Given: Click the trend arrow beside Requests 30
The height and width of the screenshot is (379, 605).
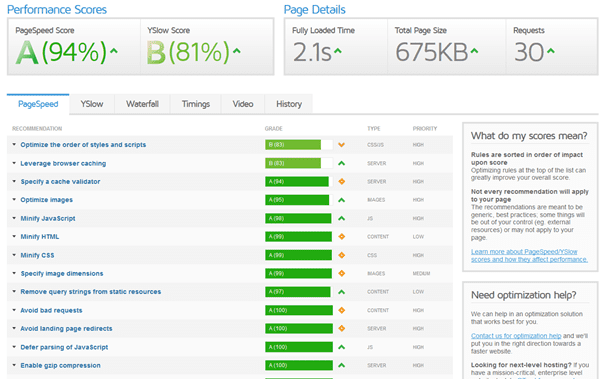Looking at the screenshot, I should pos(551,51).
